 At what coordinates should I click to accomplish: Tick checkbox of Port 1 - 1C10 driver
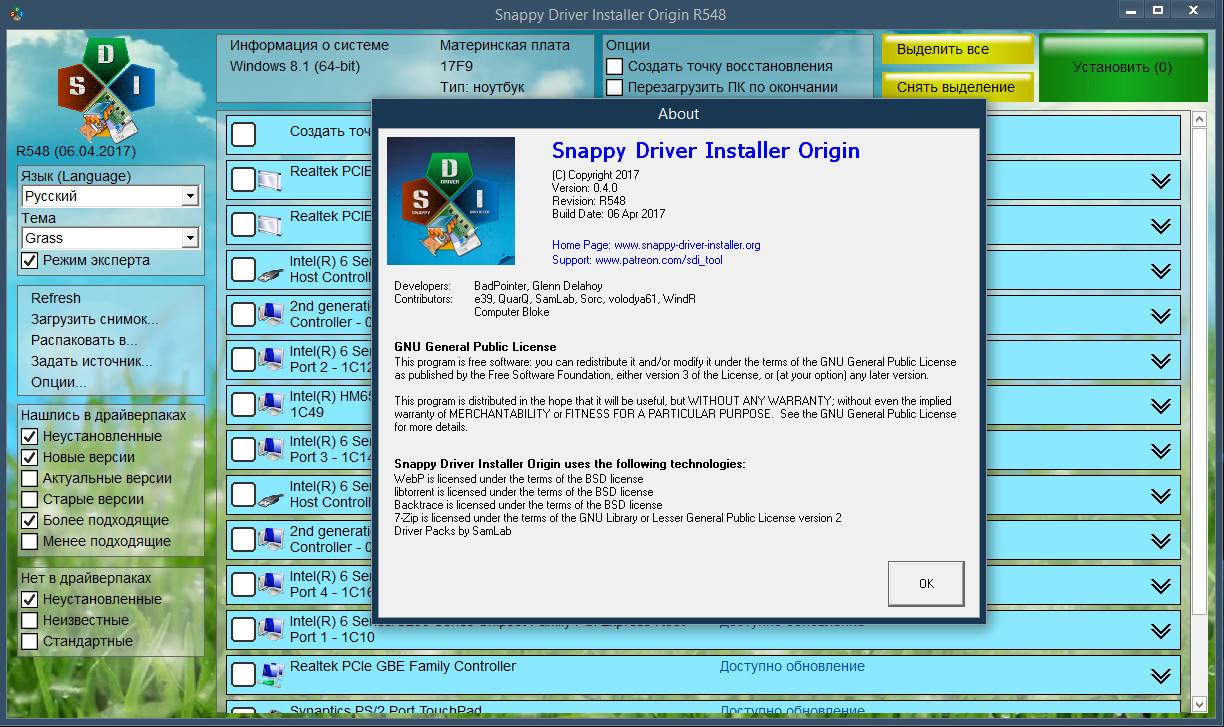243,630
